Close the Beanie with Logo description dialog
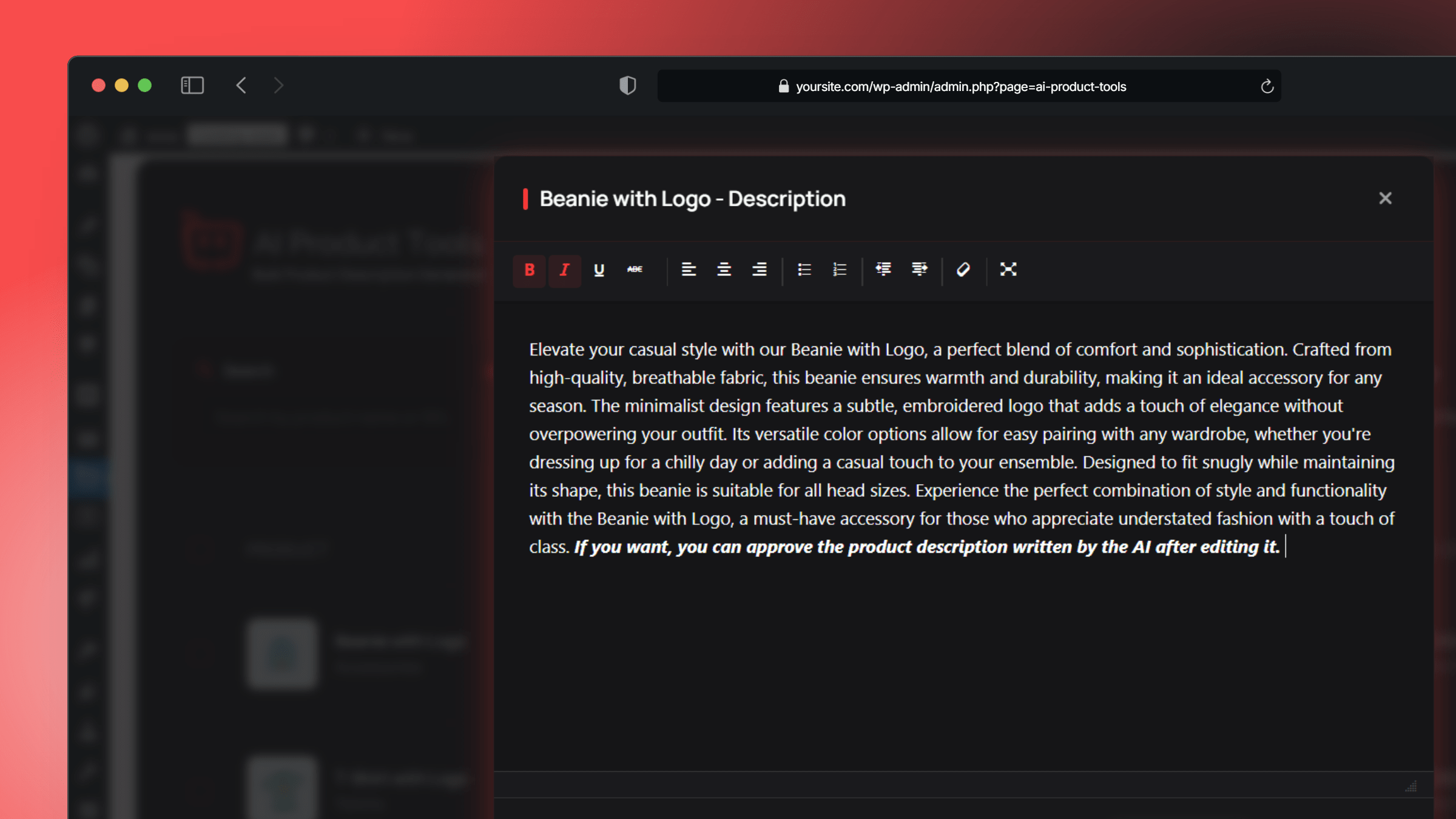Image resolution: width=1456 pixels, height=819 pixels. 1385,198
